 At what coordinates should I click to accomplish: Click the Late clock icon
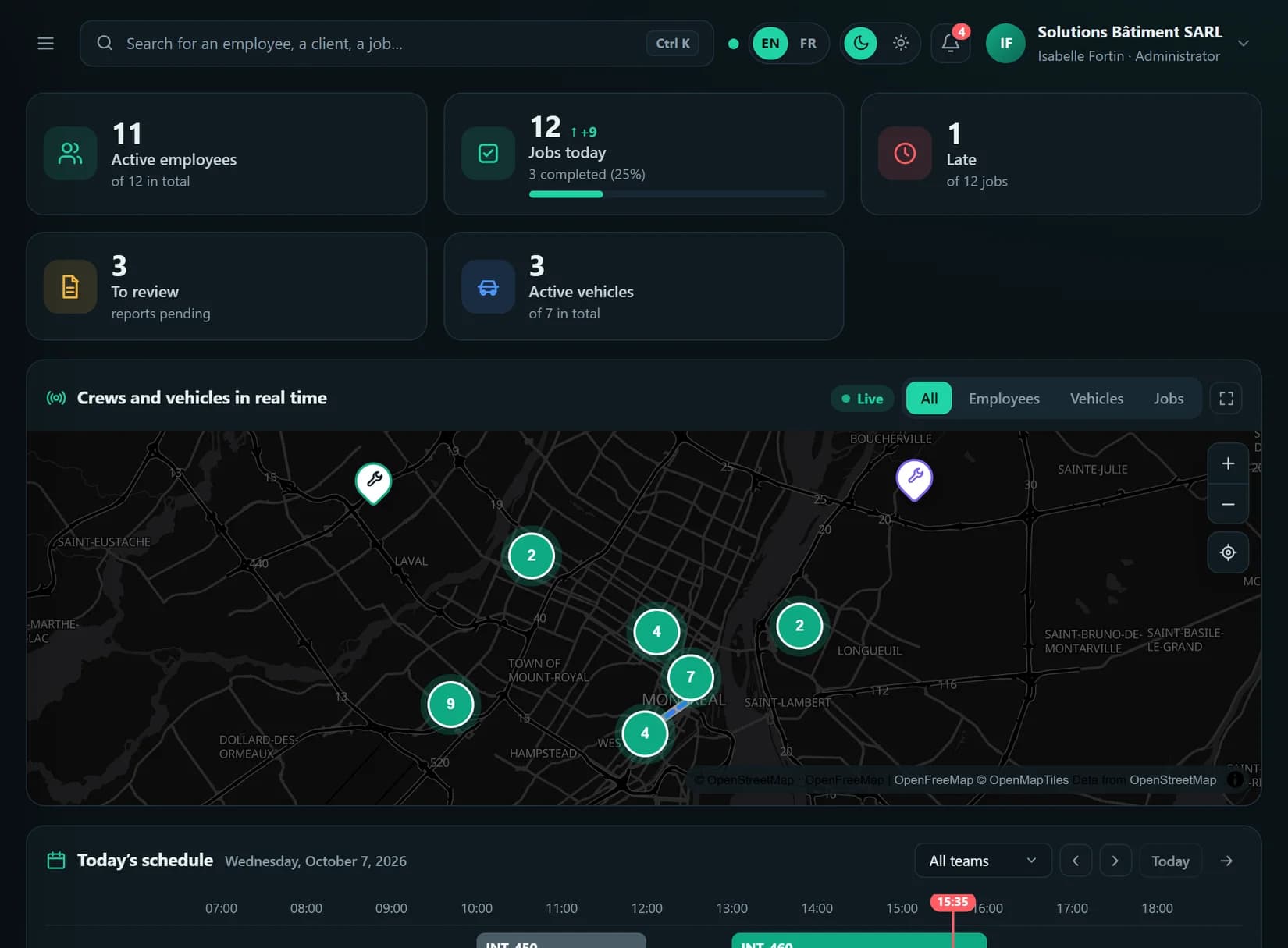point(905,154)
